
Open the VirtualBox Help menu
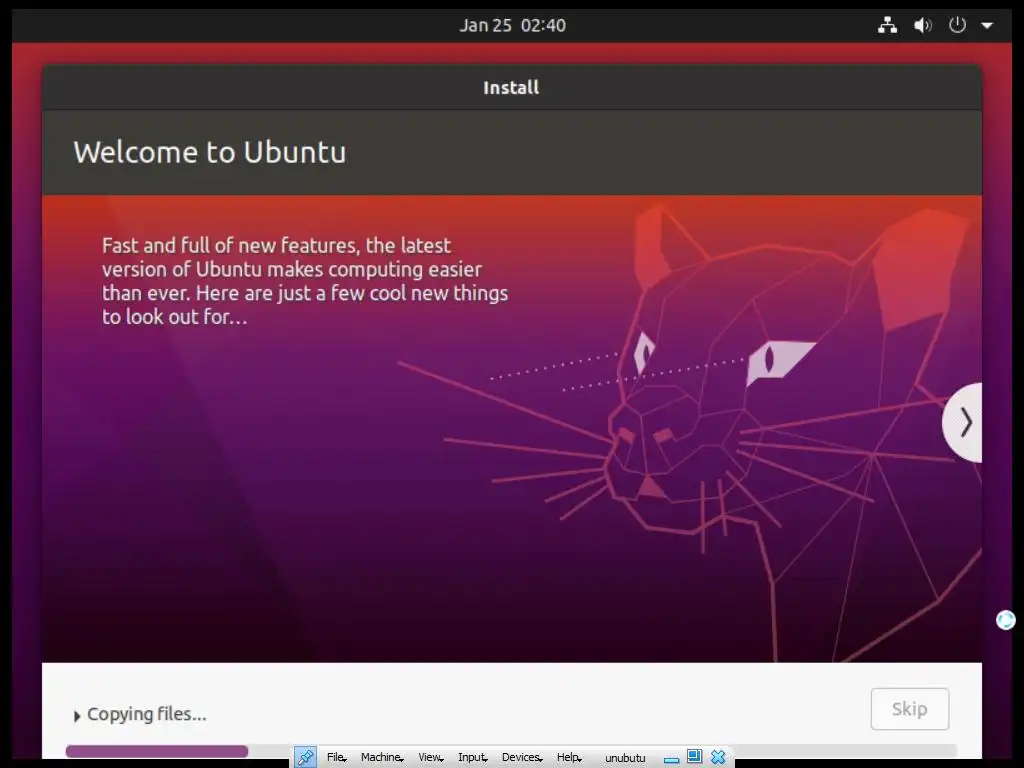569,757
